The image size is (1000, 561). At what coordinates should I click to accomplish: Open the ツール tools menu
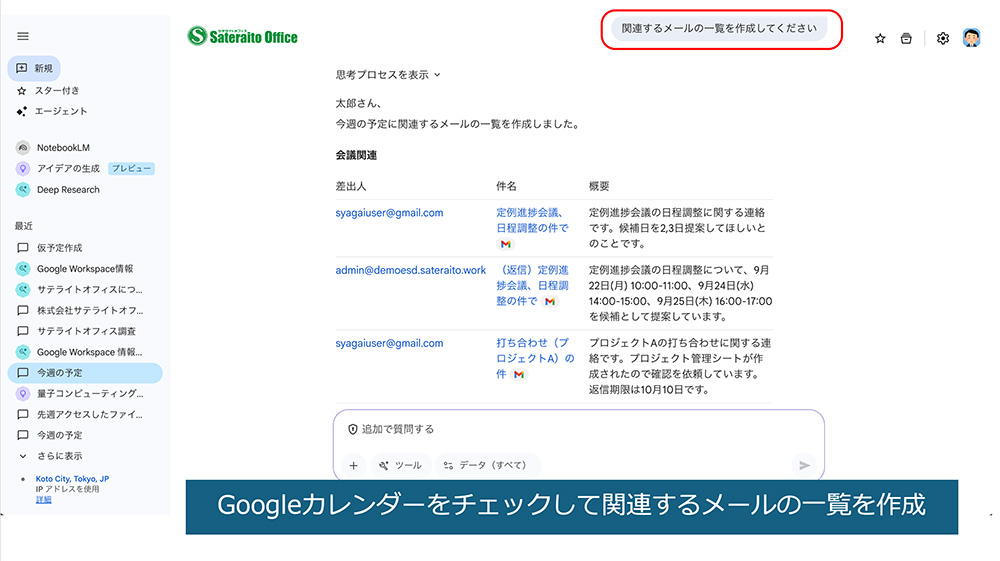pos(400,465)
